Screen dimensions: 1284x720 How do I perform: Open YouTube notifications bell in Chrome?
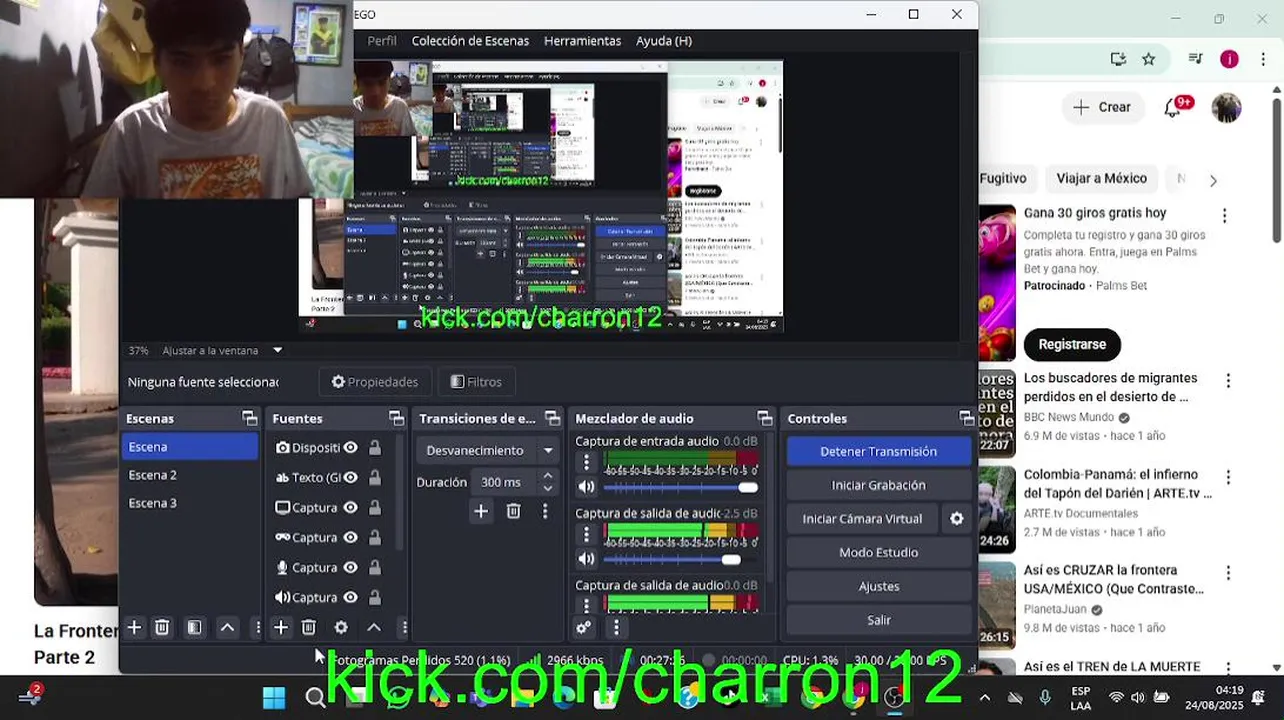(x=1174, y=107)
